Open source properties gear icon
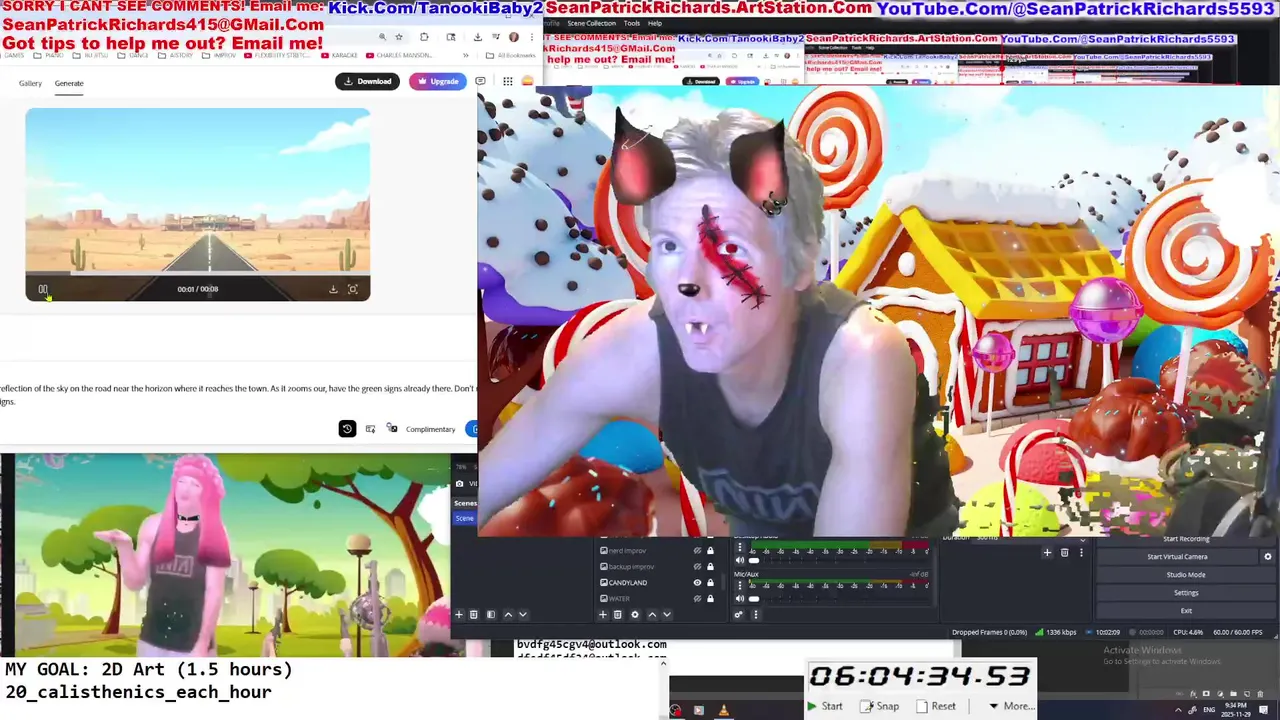This screenshot has width=1280, height=720. (635, 615)
